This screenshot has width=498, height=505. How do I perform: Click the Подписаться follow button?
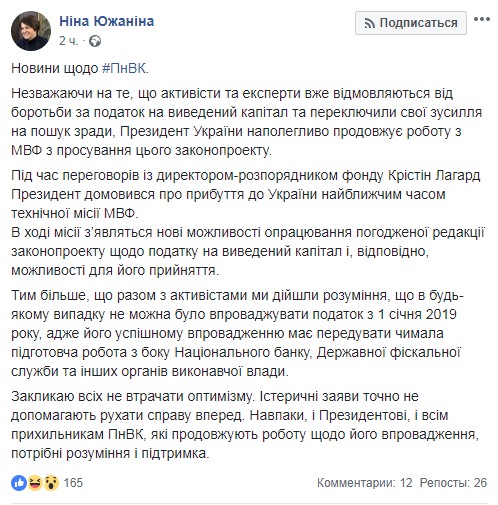411,23
